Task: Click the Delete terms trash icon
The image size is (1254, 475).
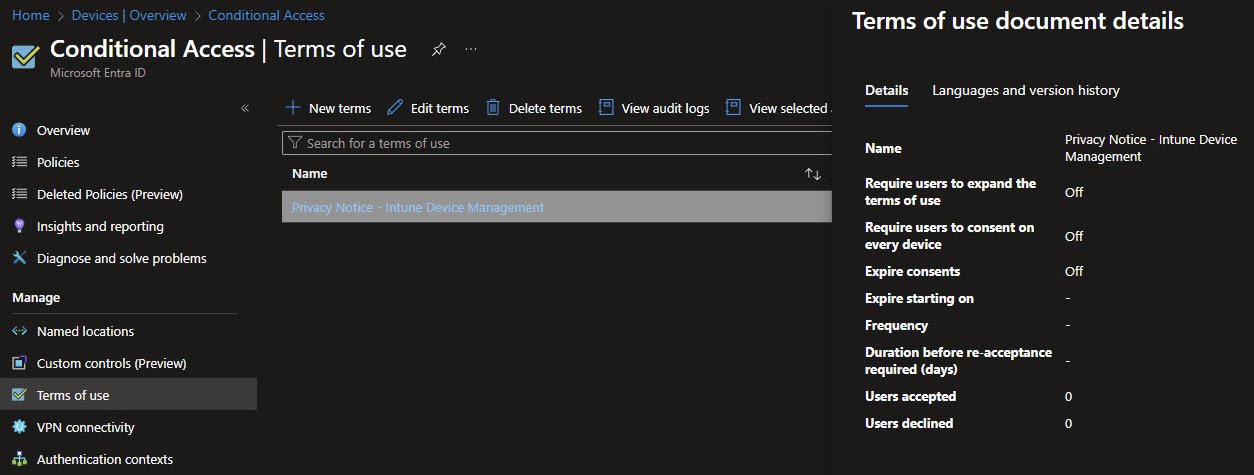Action: pos(492,108)
